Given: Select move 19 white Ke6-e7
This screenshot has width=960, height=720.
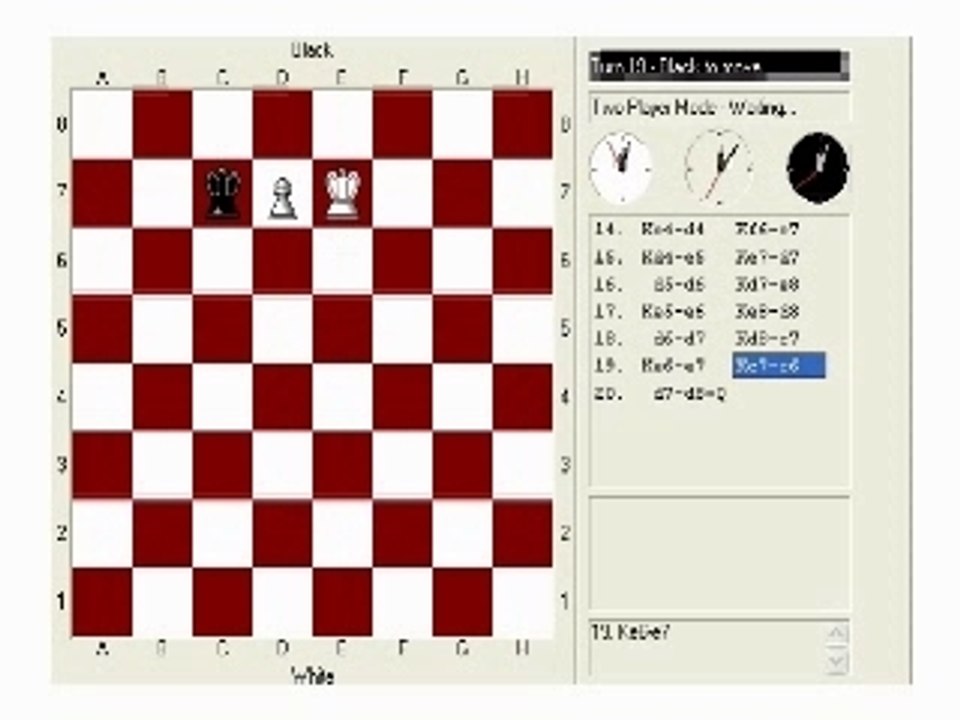Looking at the screenshot, I should point(672,366).
